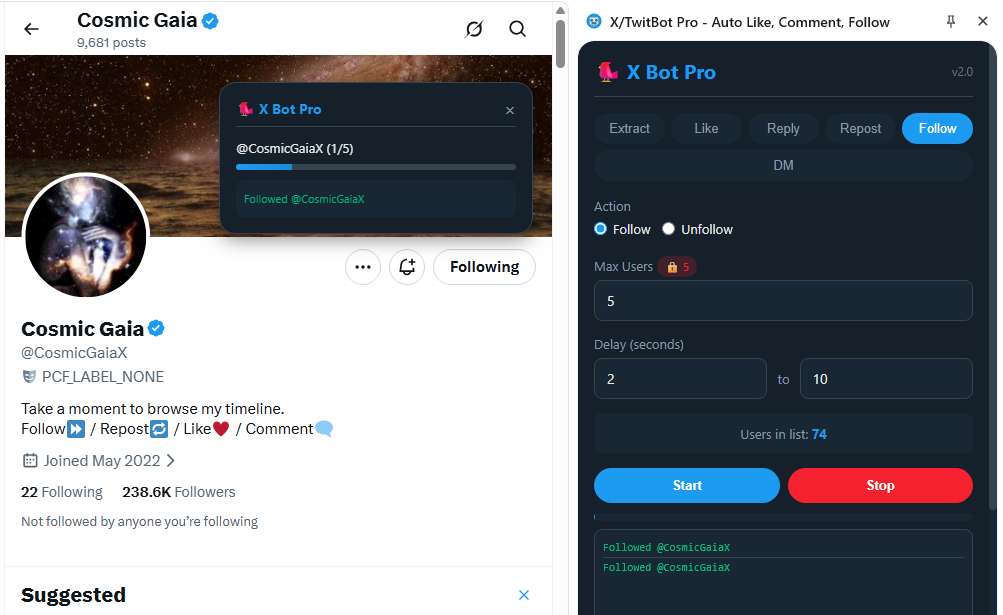This screenshot has height=615, width=1003.
Task: Open the Grok analysis icon near search
Action: point(474,29)
